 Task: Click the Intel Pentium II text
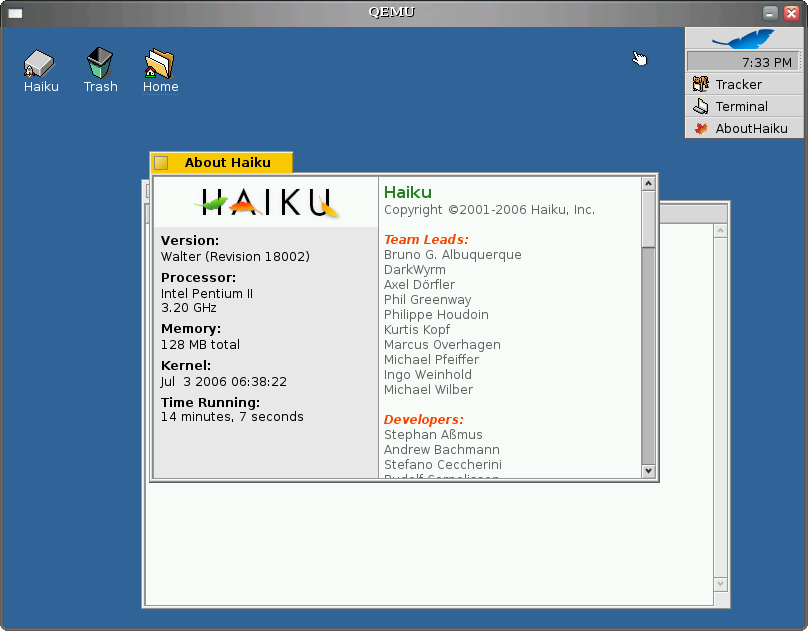[207, 294]
